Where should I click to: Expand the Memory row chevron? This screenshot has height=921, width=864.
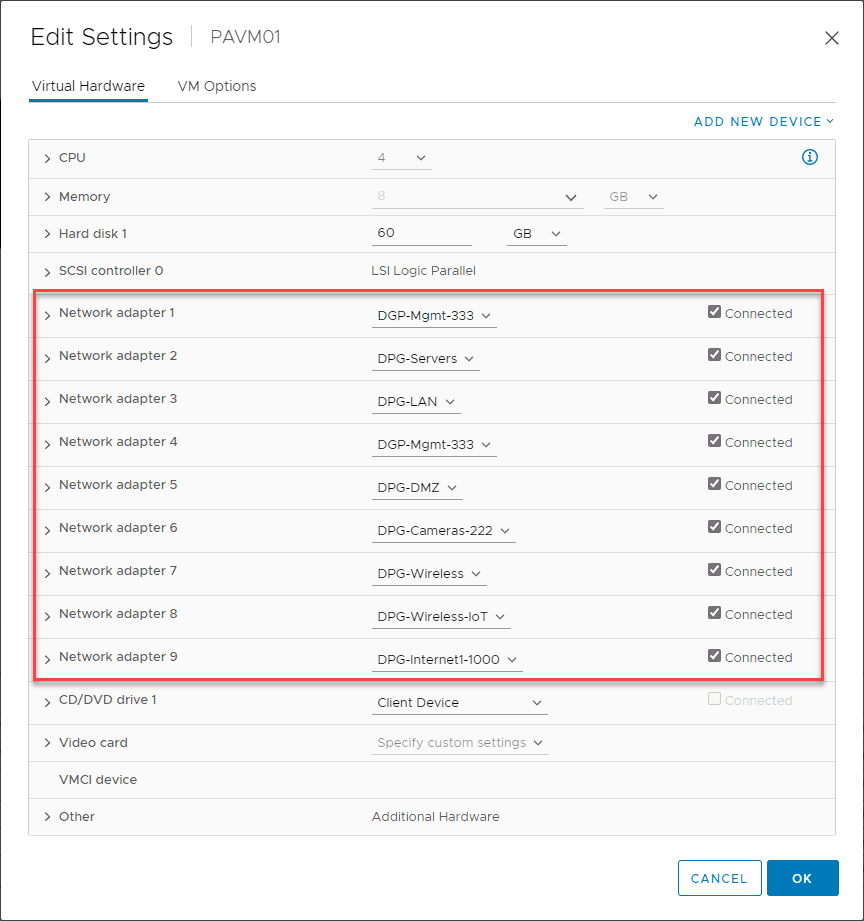click(47, 197)
